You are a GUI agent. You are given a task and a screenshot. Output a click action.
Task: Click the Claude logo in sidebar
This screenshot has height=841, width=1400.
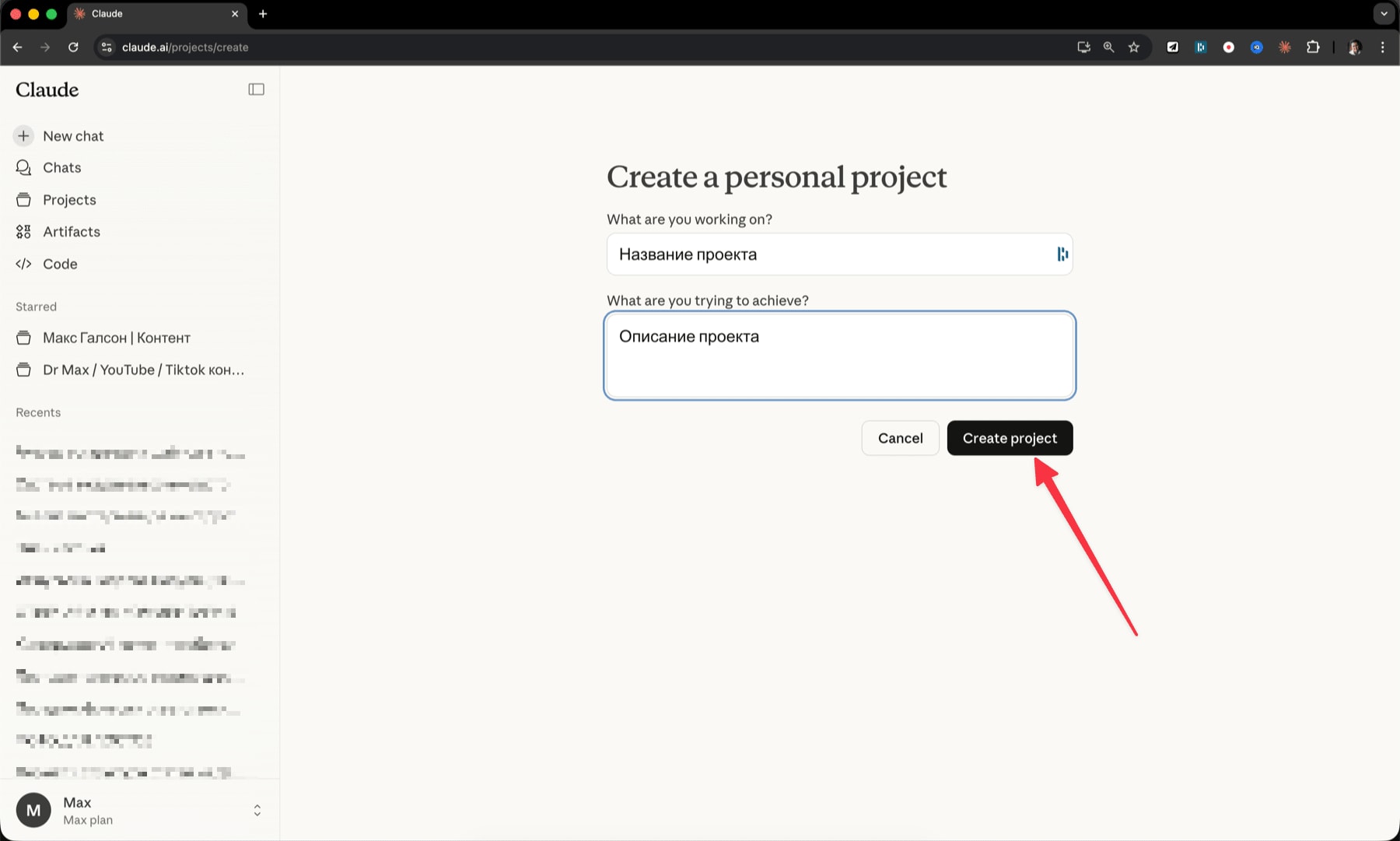tap(47, 89)
